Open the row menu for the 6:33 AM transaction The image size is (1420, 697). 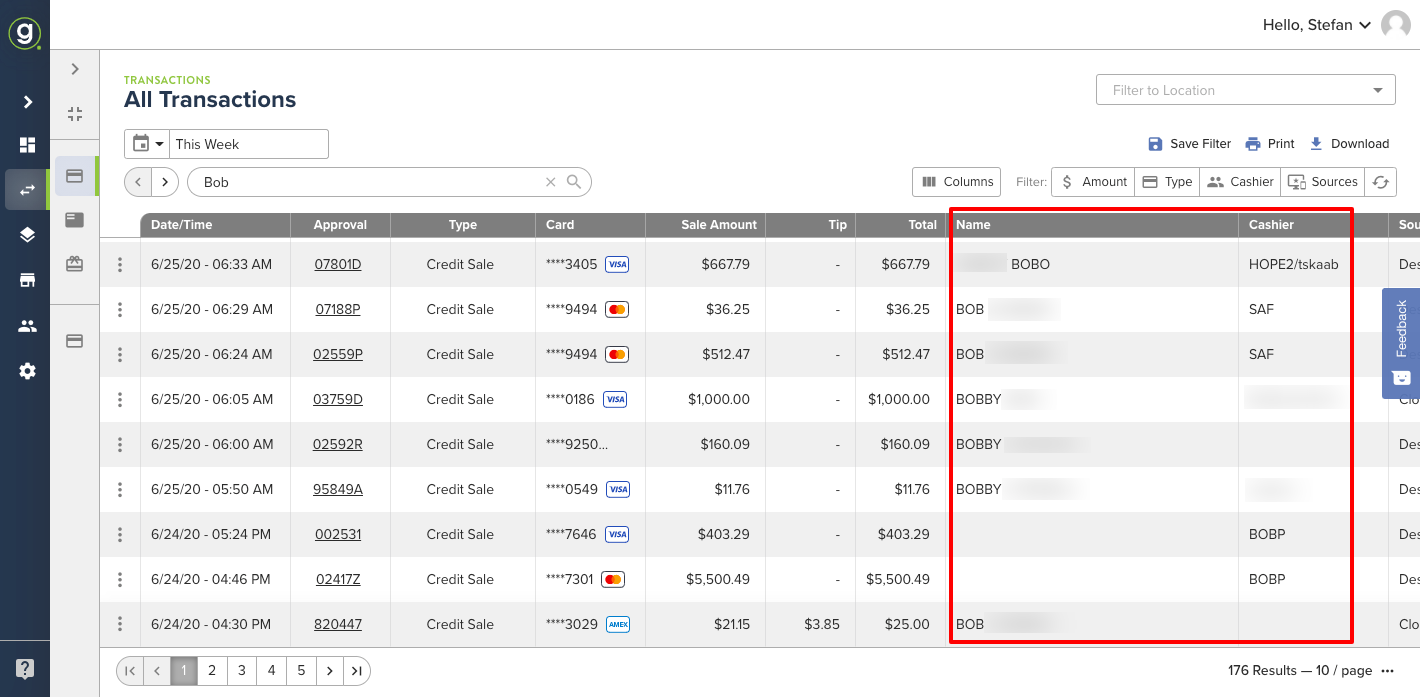(119, 264)
